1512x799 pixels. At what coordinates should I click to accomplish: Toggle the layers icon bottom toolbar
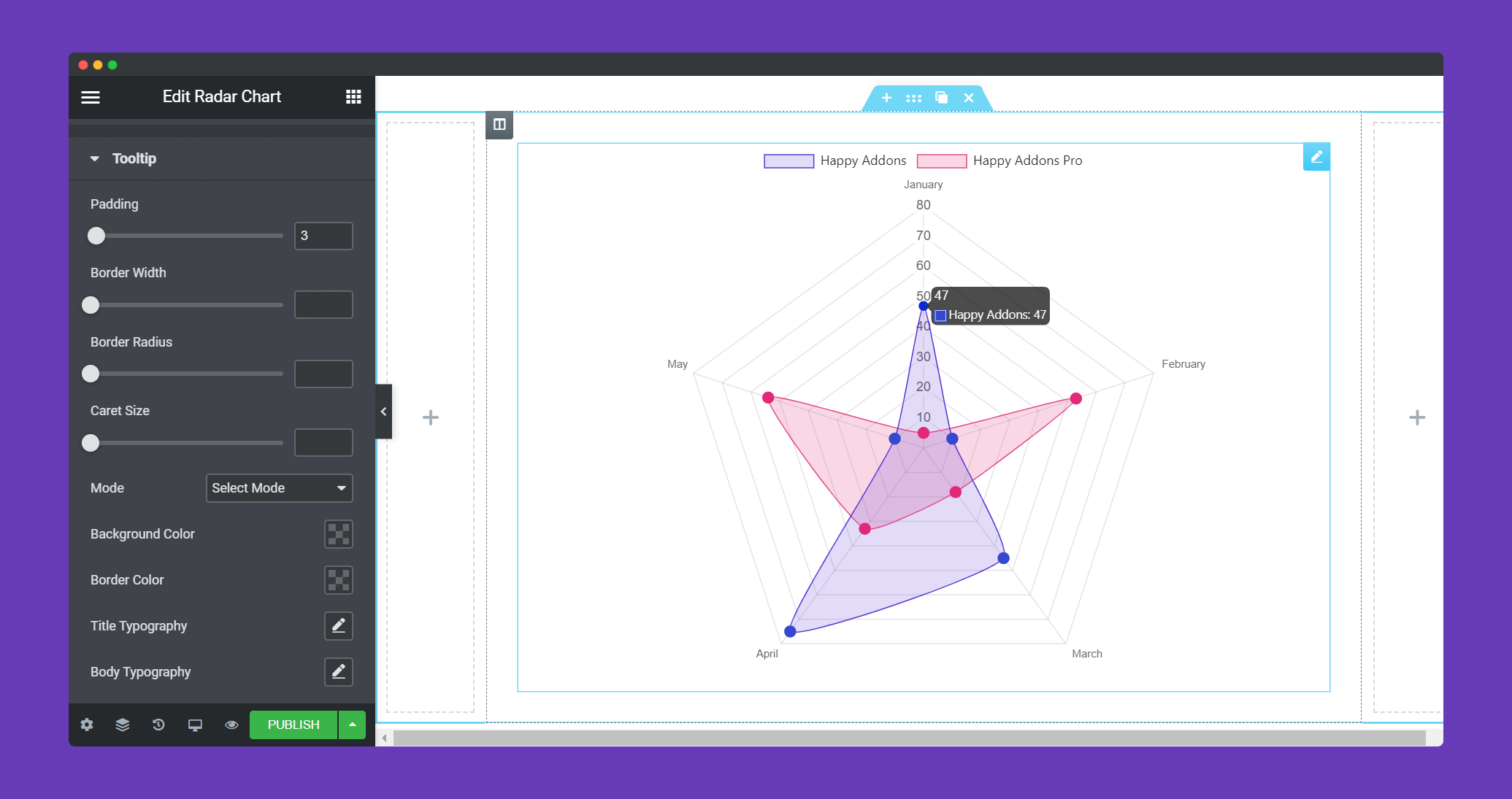[123, 724]
